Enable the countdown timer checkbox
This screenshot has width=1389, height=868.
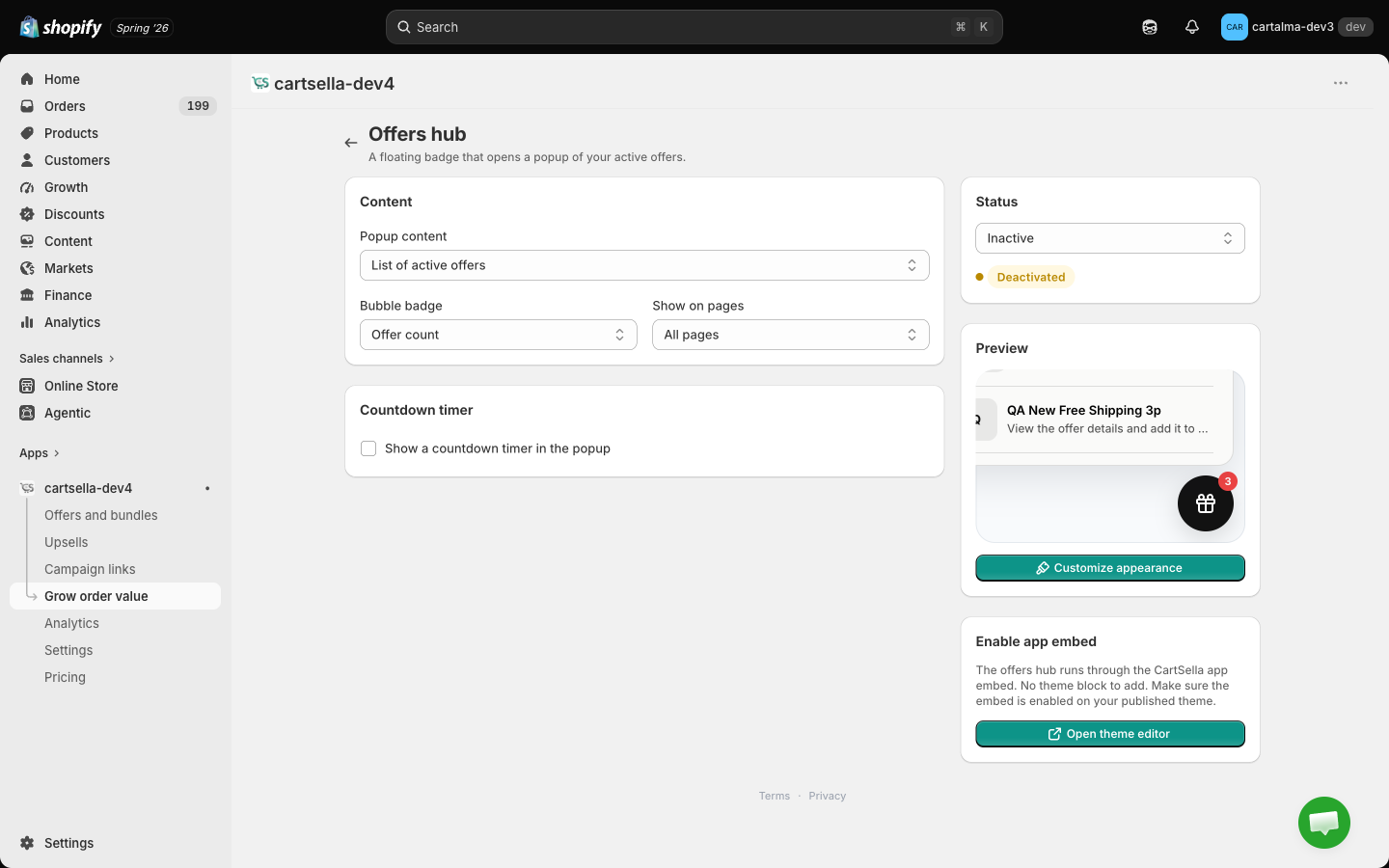[368, 448]
